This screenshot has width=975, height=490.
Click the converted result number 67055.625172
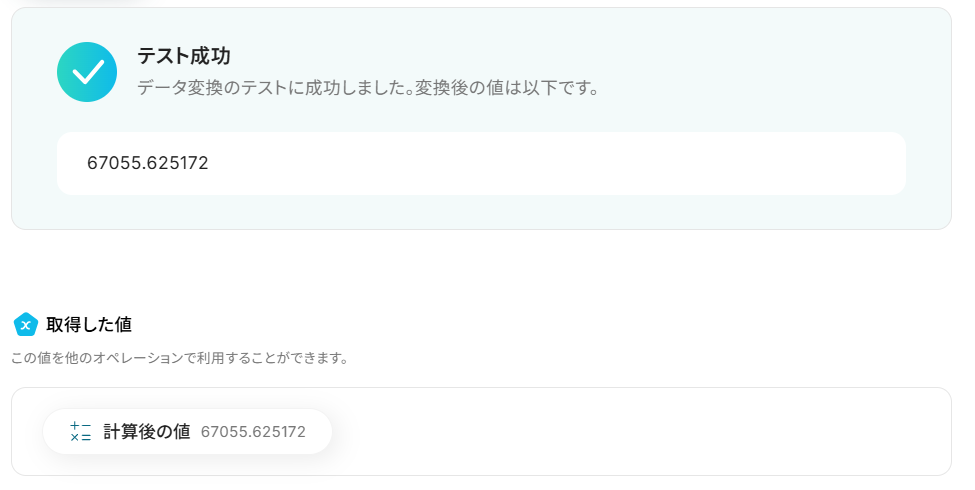(147, 163)
